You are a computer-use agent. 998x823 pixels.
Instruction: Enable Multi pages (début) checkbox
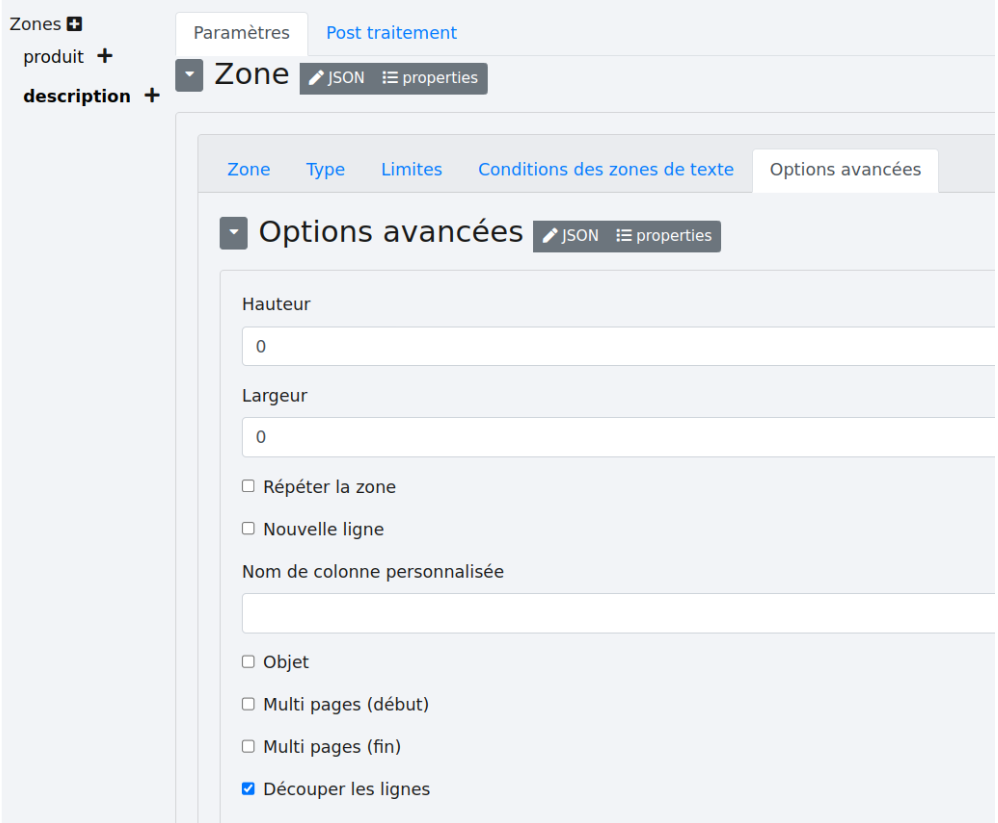tap(248, 704)
